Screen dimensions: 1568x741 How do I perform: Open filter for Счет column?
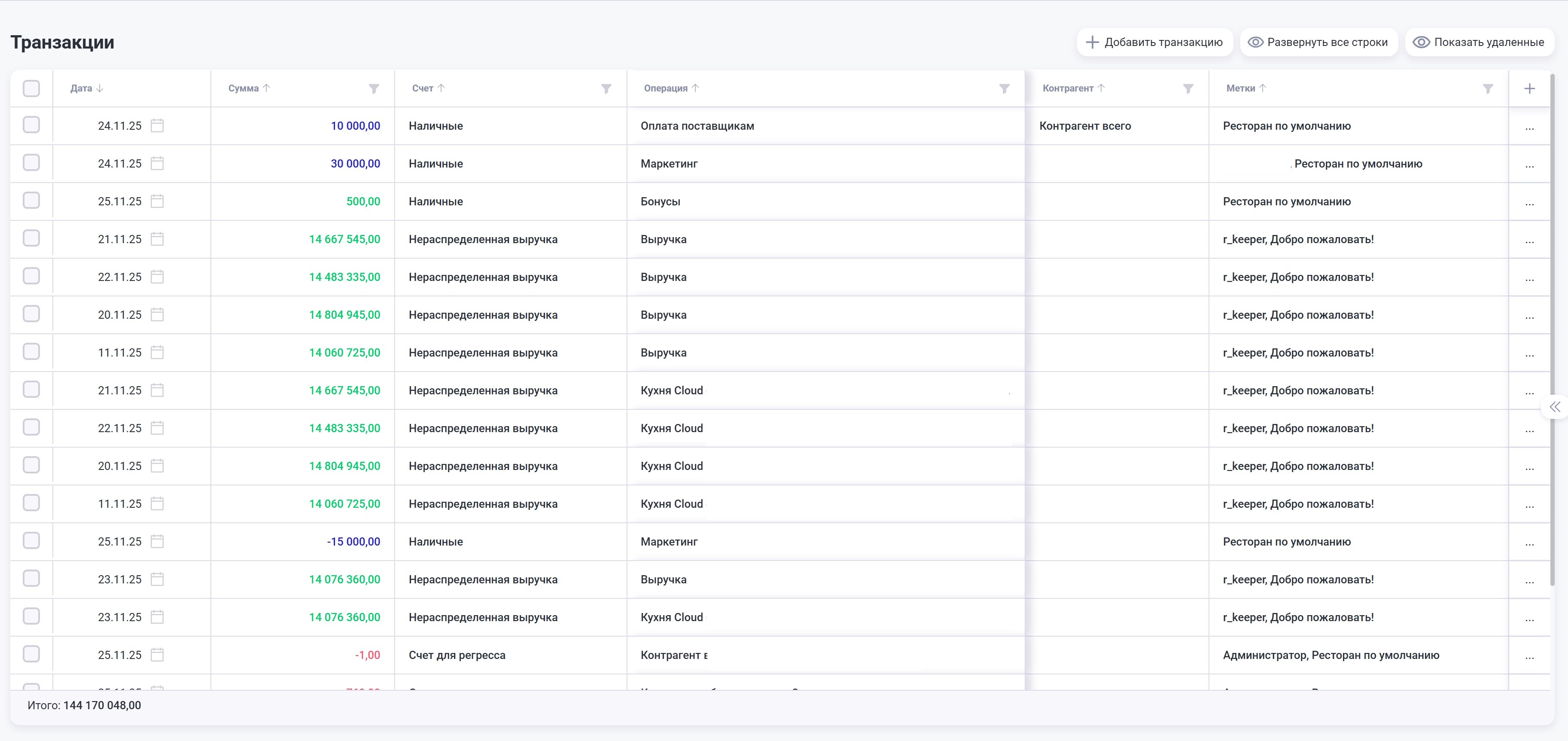pos(606,89)
